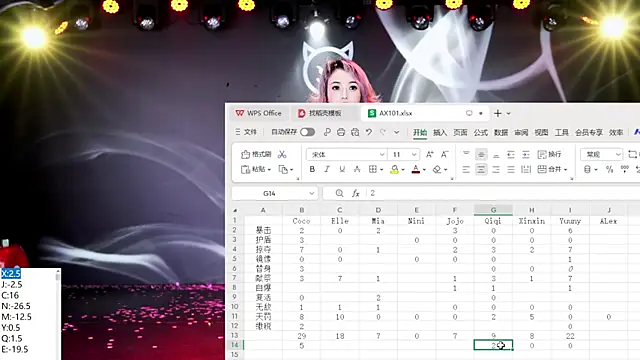Toggle bold formatting
Screen dimensions: 640x360
tap(312, 169)
